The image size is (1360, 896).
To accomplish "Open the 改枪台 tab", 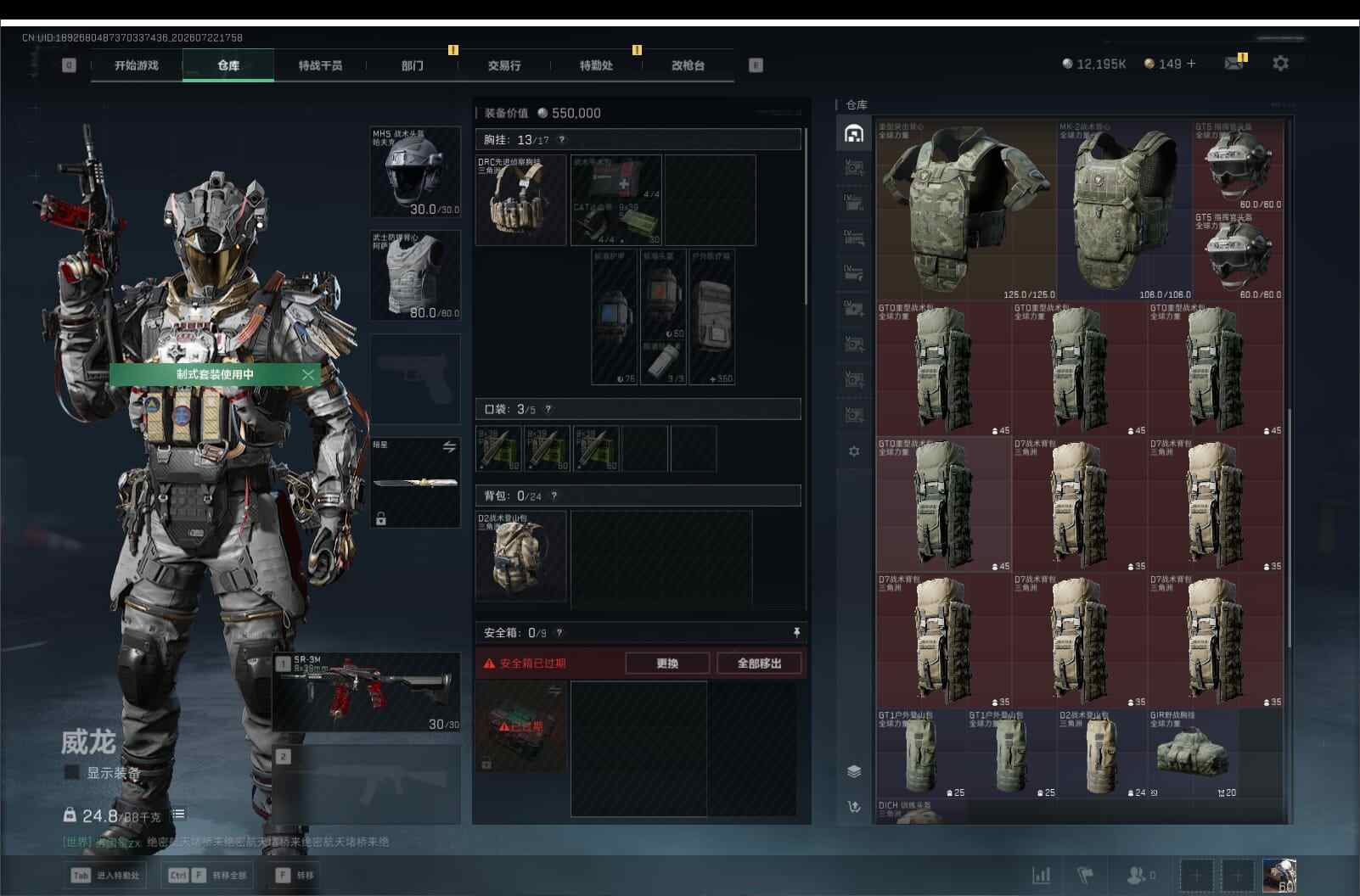I will tap(688, 65).
